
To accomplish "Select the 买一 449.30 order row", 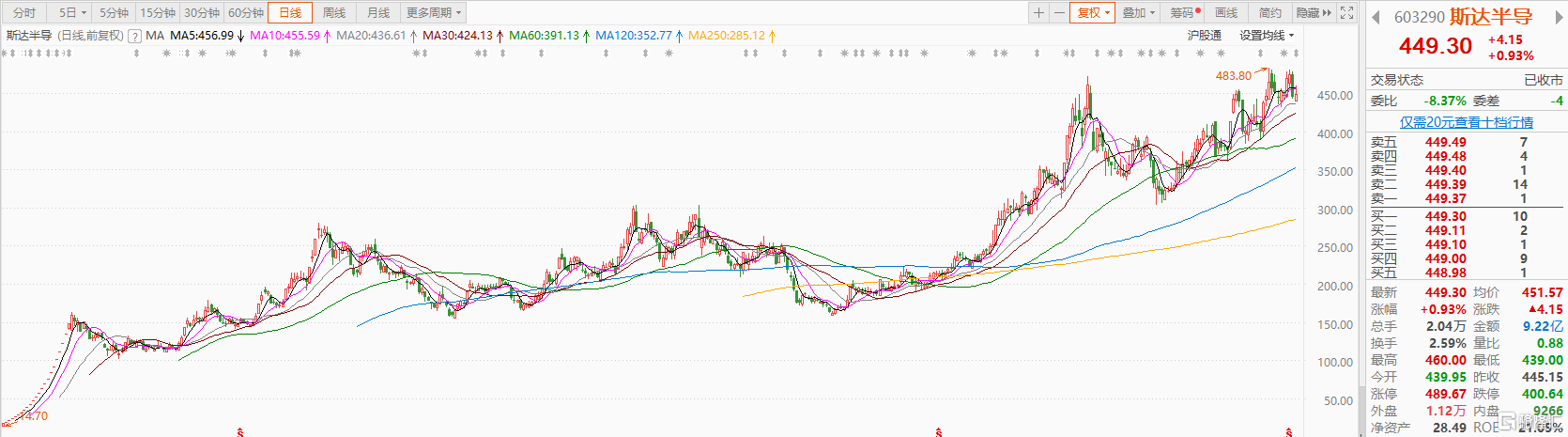I will click(x=1466, y=216).
